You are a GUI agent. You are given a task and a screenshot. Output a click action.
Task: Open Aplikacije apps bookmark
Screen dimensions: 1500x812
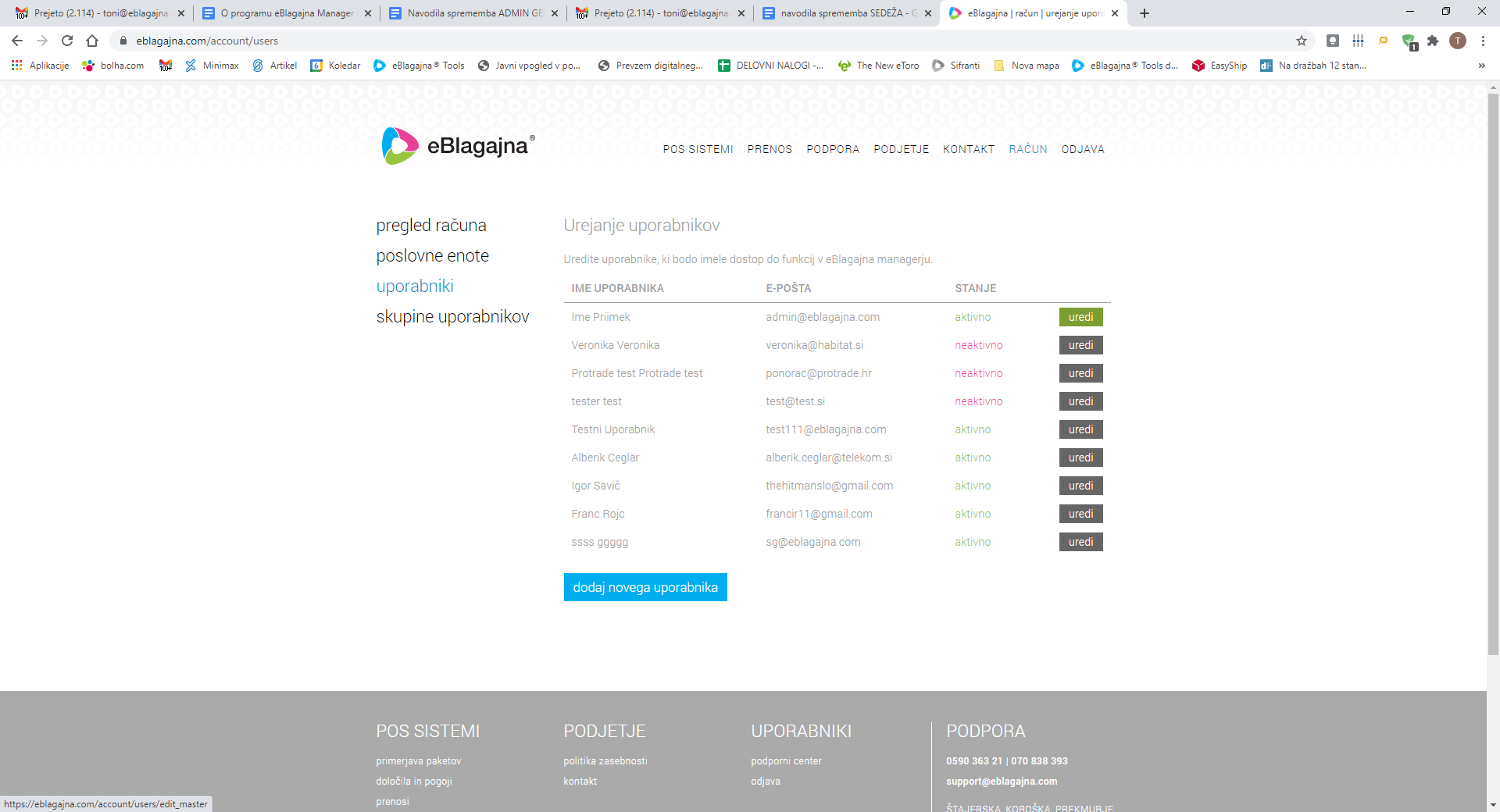[x=40, y=66]
